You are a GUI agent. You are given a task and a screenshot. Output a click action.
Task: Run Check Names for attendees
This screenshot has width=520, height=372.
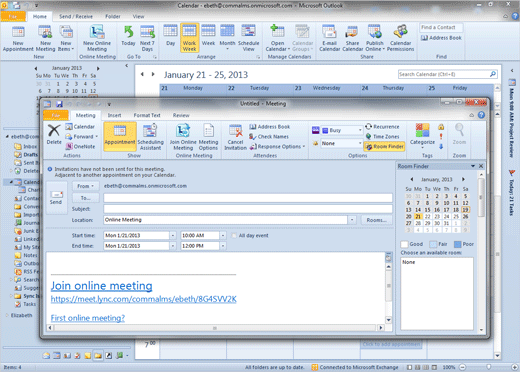[269, 137]
